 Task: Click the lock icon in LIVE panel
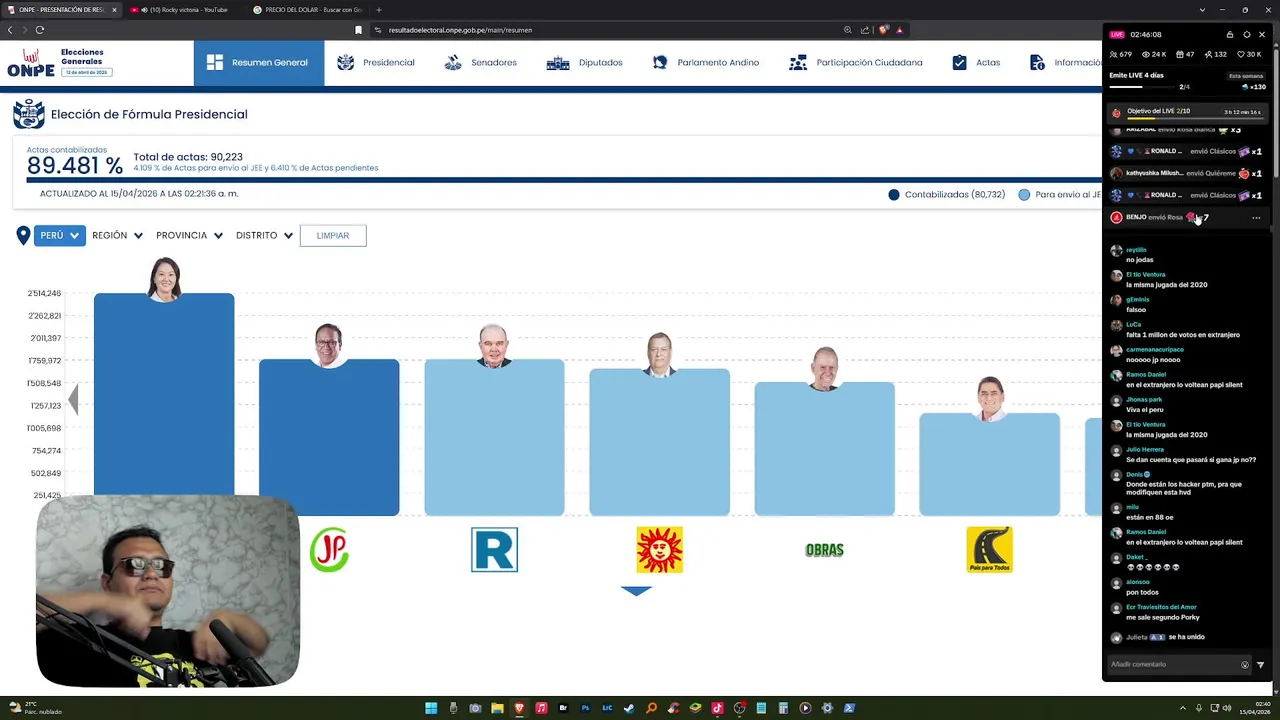pos(1230,34)
